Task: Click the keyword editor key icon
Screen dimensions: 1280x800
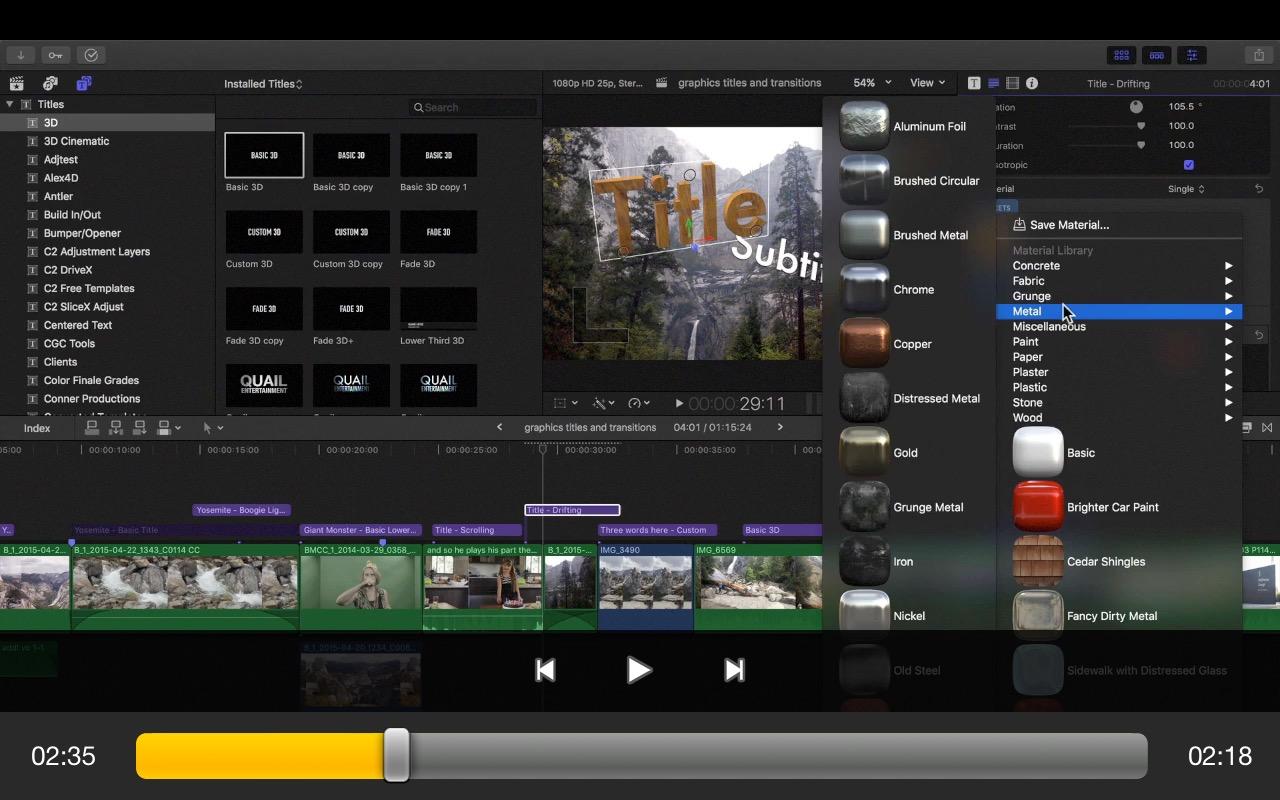Action: pyautogui.click(x=56, y=55)
